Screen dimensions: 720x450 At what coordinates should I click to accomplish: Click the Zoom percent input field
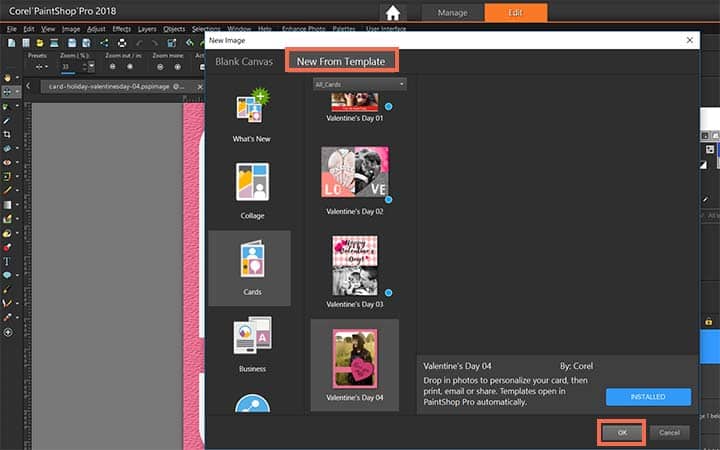[71, 67]
